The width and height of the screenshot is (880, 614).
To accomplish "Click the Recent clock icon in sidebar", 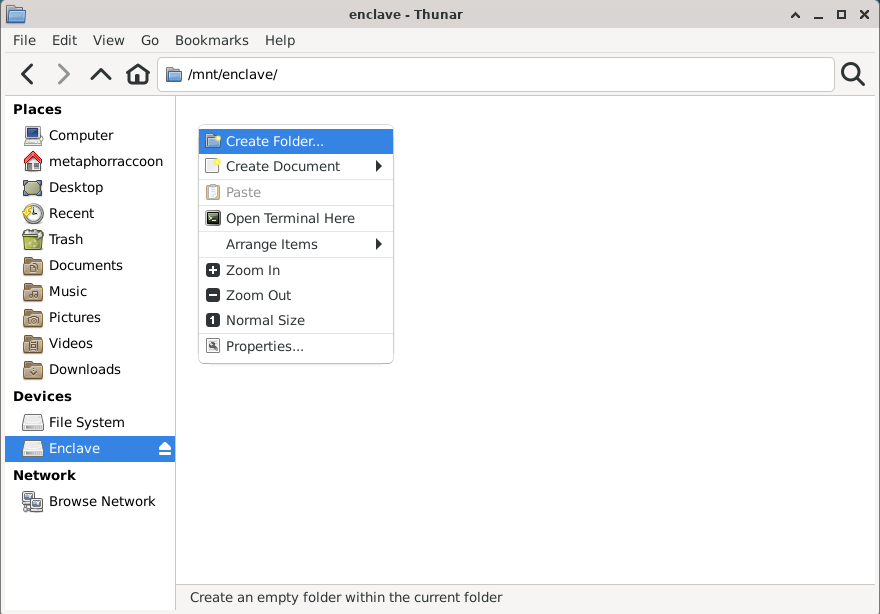I will pyautogui.click(x=33, y=214).
